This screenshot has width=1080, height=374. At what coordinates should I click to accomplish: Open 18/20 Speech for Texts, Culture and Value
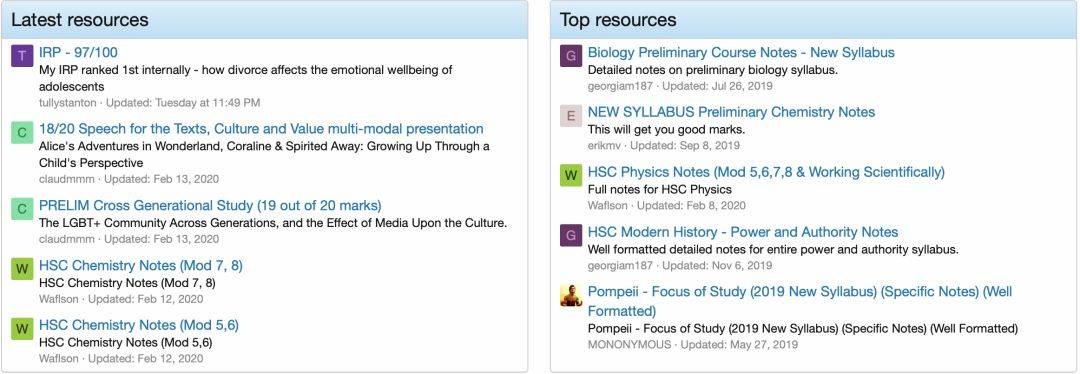[261, 129]
